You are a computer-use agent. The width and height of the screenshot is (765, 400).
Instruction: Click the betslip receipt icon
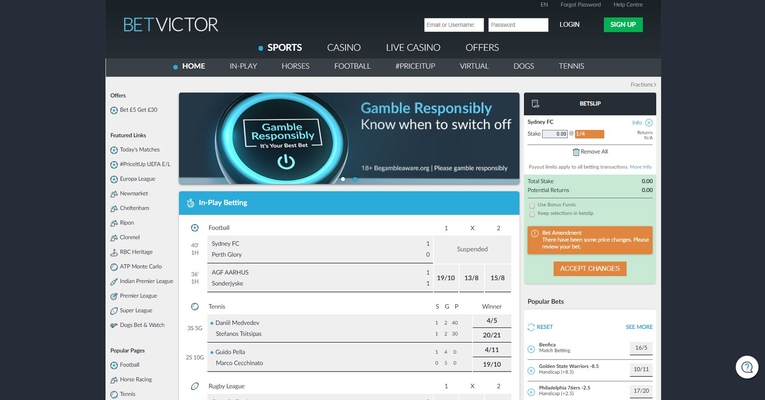coord(535,103)
